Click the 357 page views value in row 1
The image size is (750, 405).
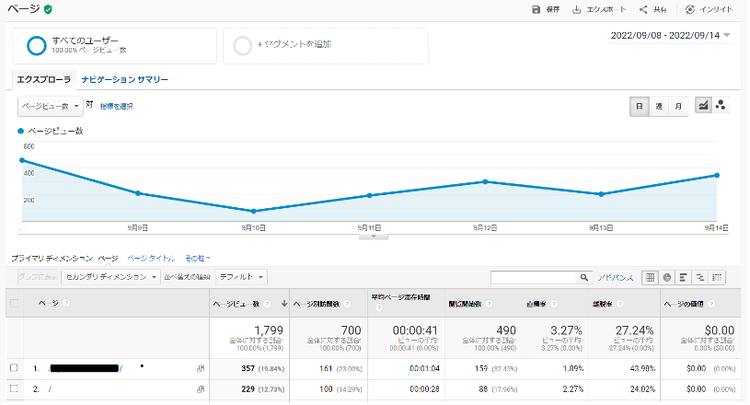coord(248,369)
